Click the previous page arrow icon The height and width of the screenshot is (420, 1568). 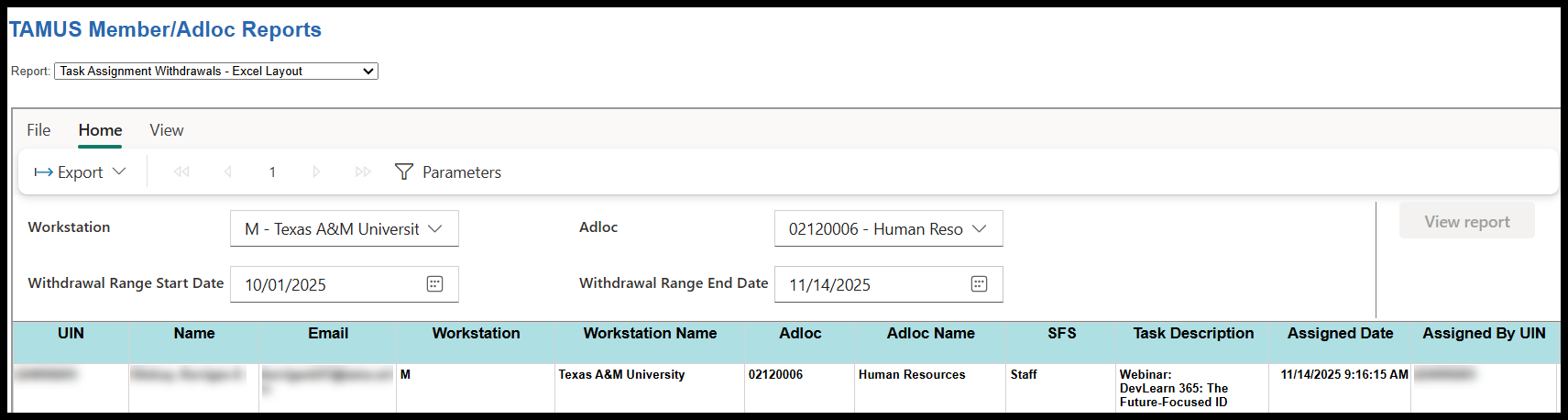(x=227, y=171)
